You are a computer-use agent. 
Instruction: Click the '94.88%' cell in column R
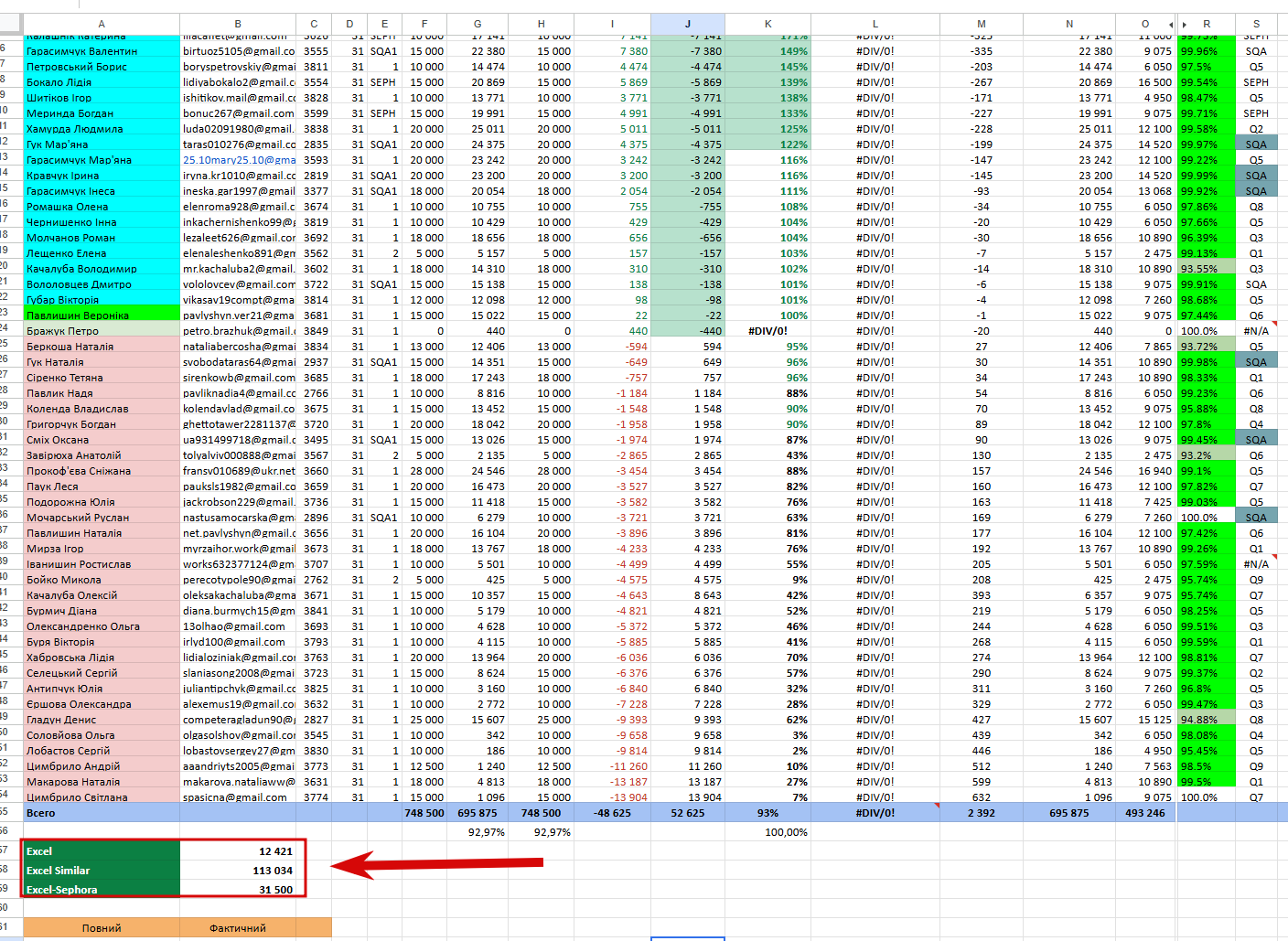point(1207,720)
